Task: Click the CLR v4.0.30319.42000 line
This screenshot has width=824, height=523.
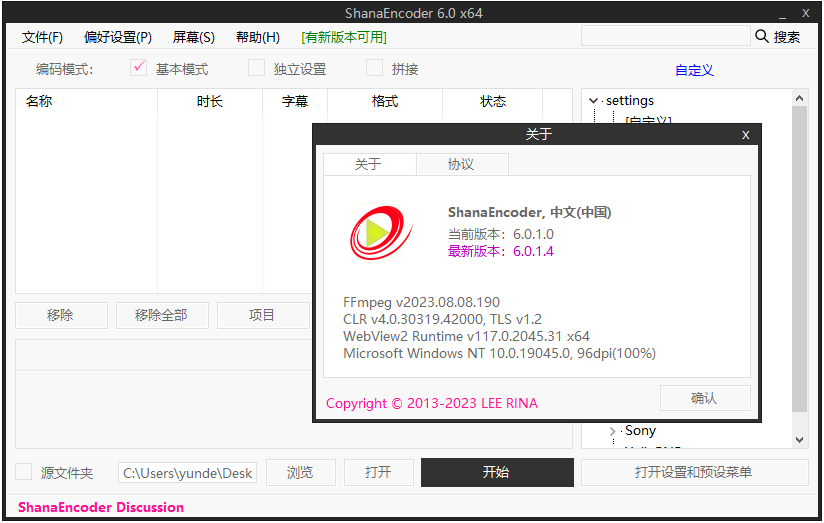Action: coord(442,319)
